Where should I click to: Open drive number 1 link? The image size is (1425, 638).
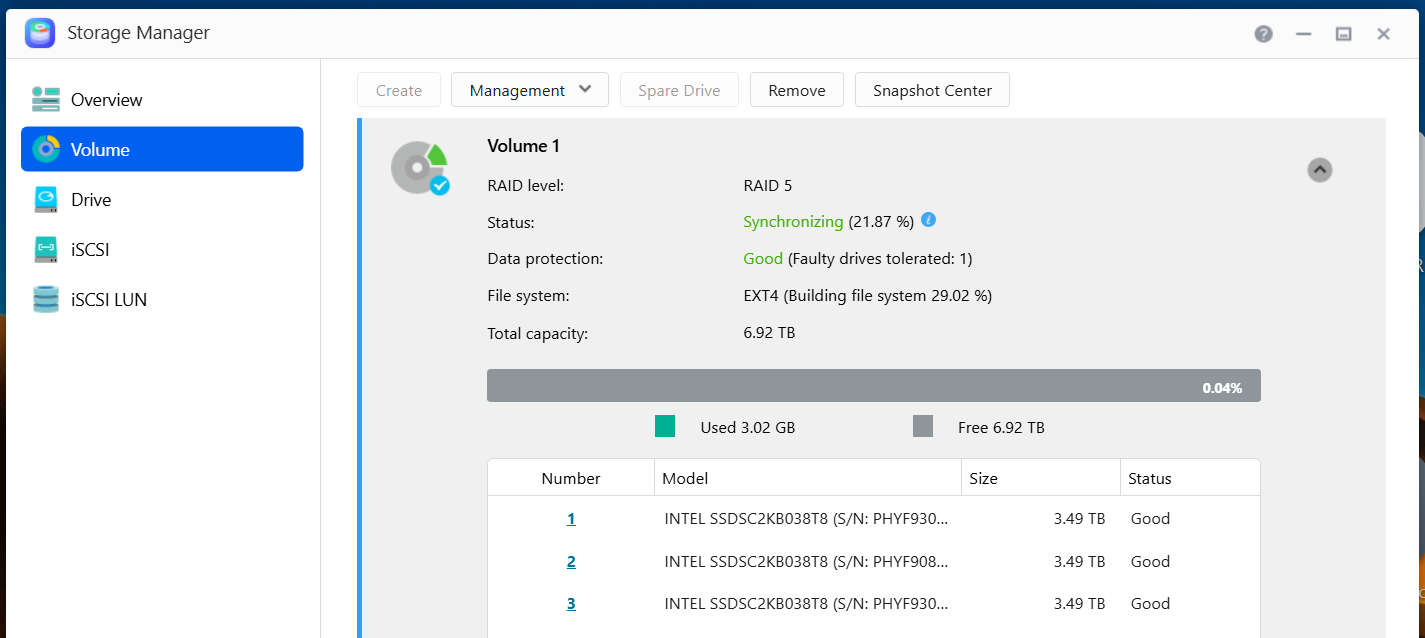click(x=571, y=519)
